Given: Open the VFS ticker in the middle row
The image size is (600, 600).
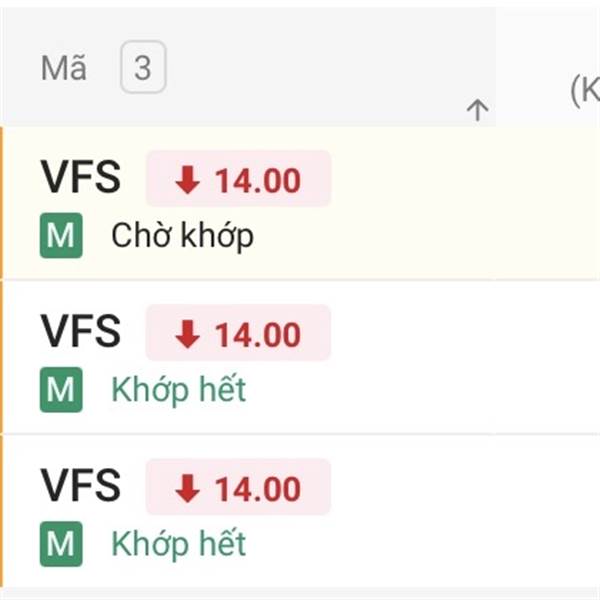Looking at the screenshot, I should [x=80, y=333].
